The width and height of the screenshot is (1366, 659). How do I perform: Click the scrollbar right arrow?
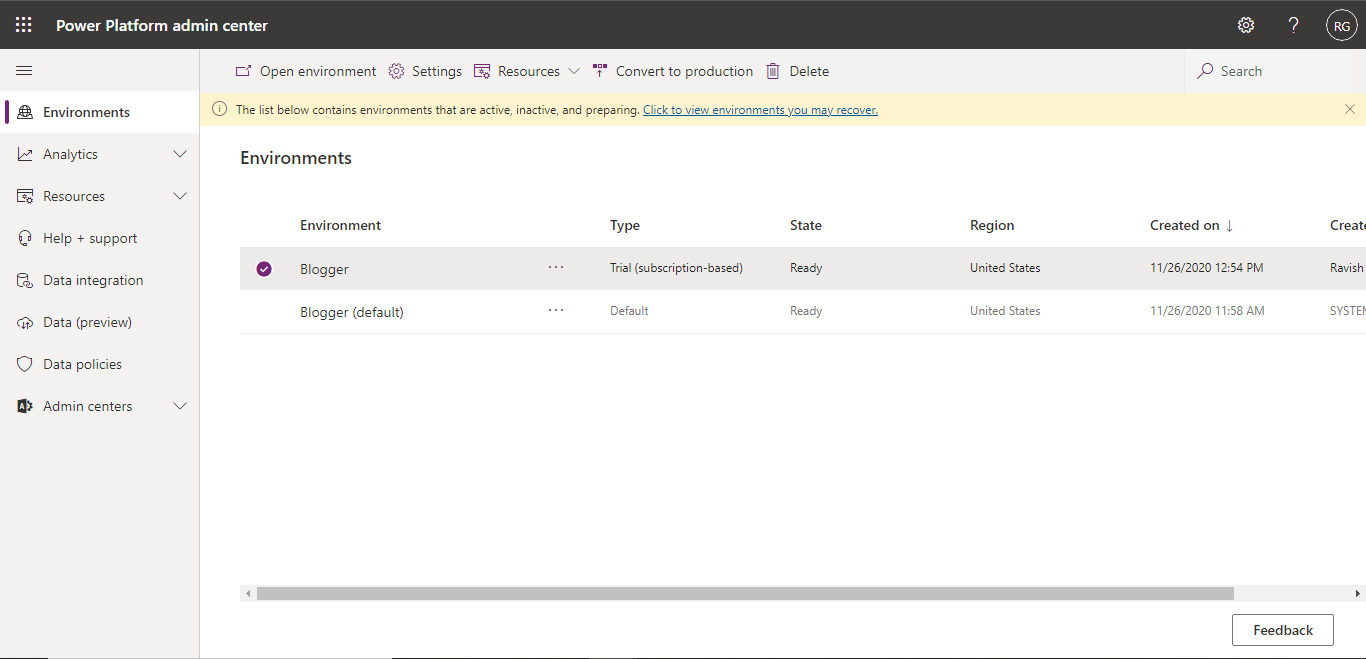(1358, 593)
